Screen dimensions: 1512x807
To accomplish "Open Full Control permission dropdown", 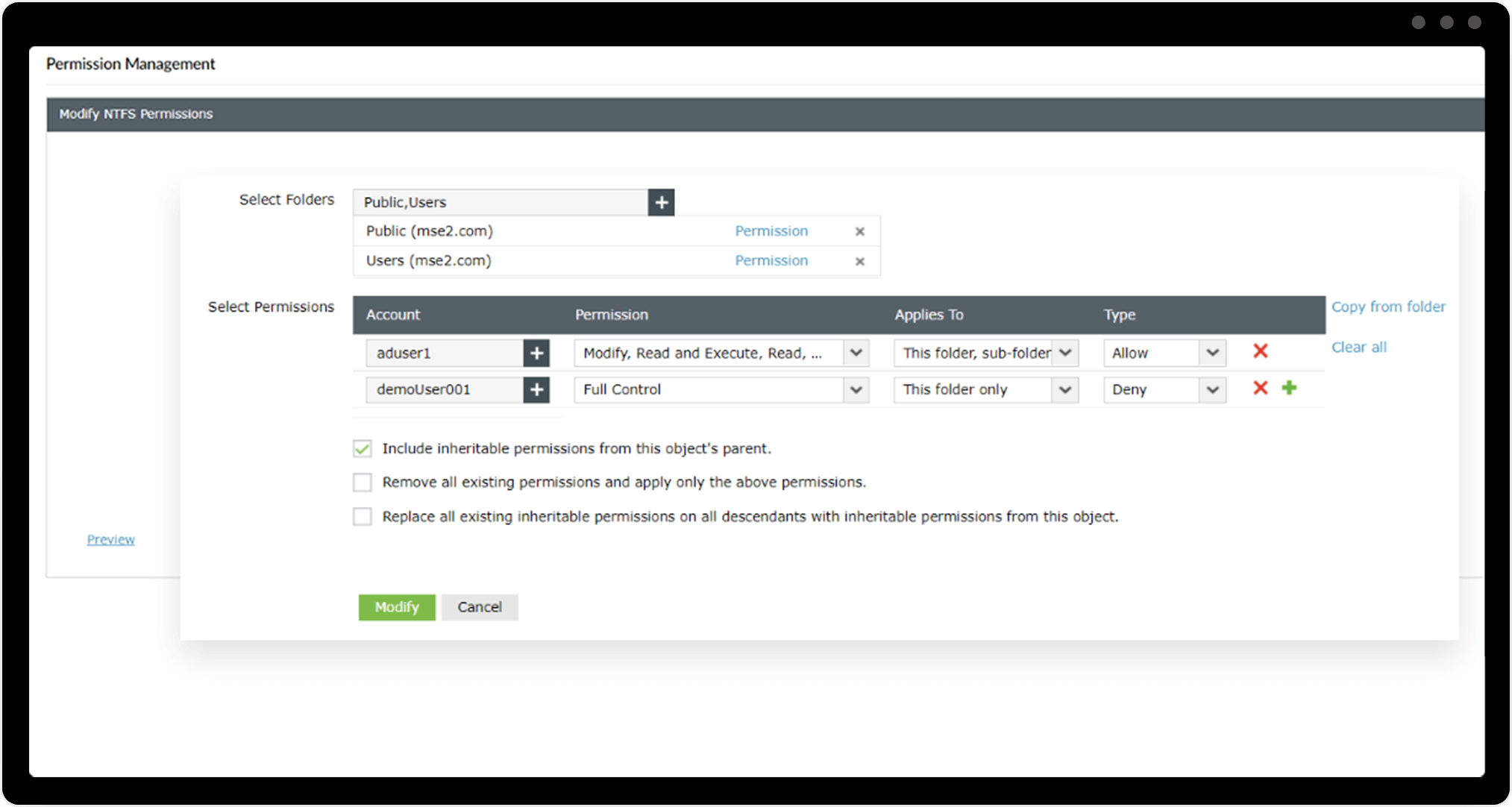I will (856, 389).
